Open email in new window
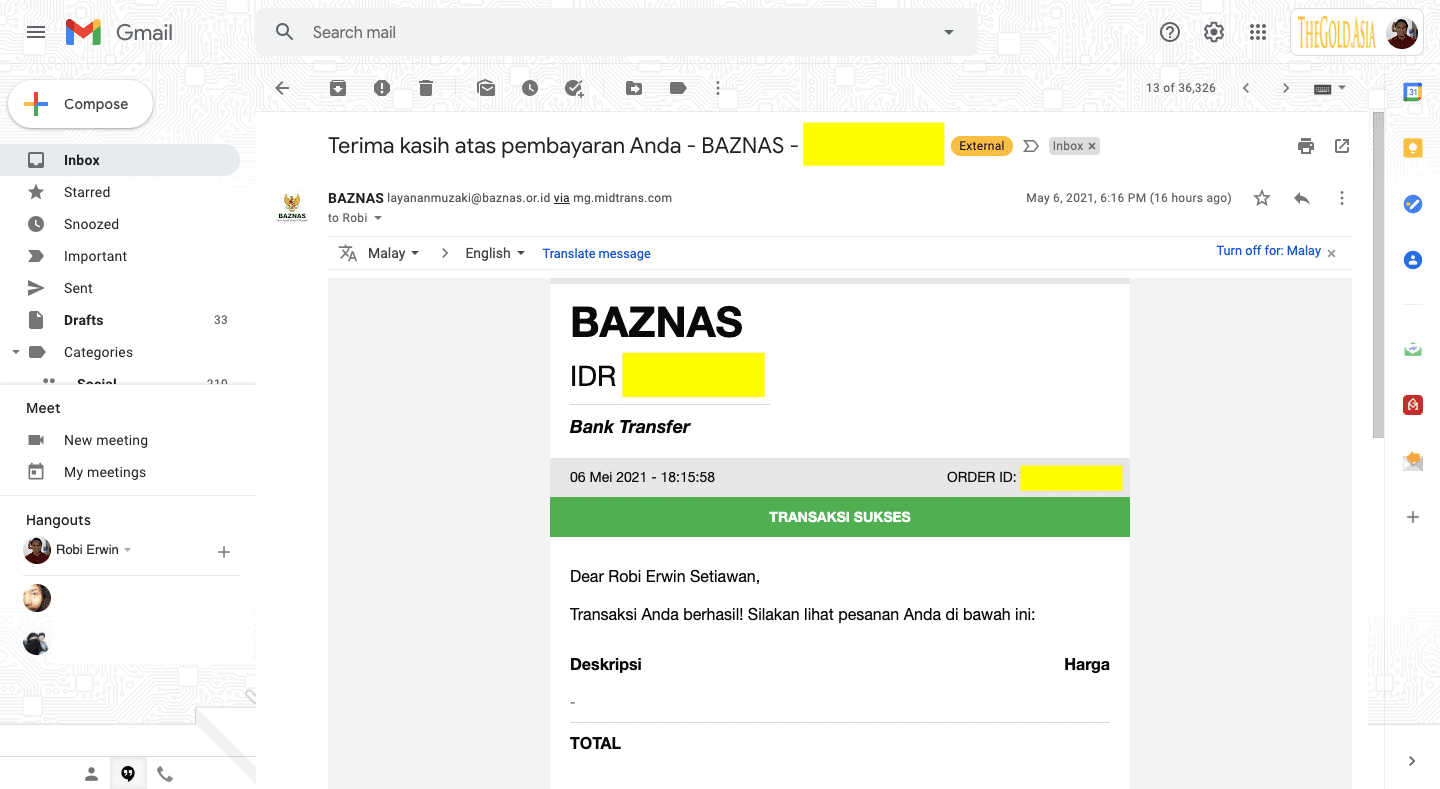Viewport: 1440px width, 789px height. pyautogui.click(x=1342, y=146)
